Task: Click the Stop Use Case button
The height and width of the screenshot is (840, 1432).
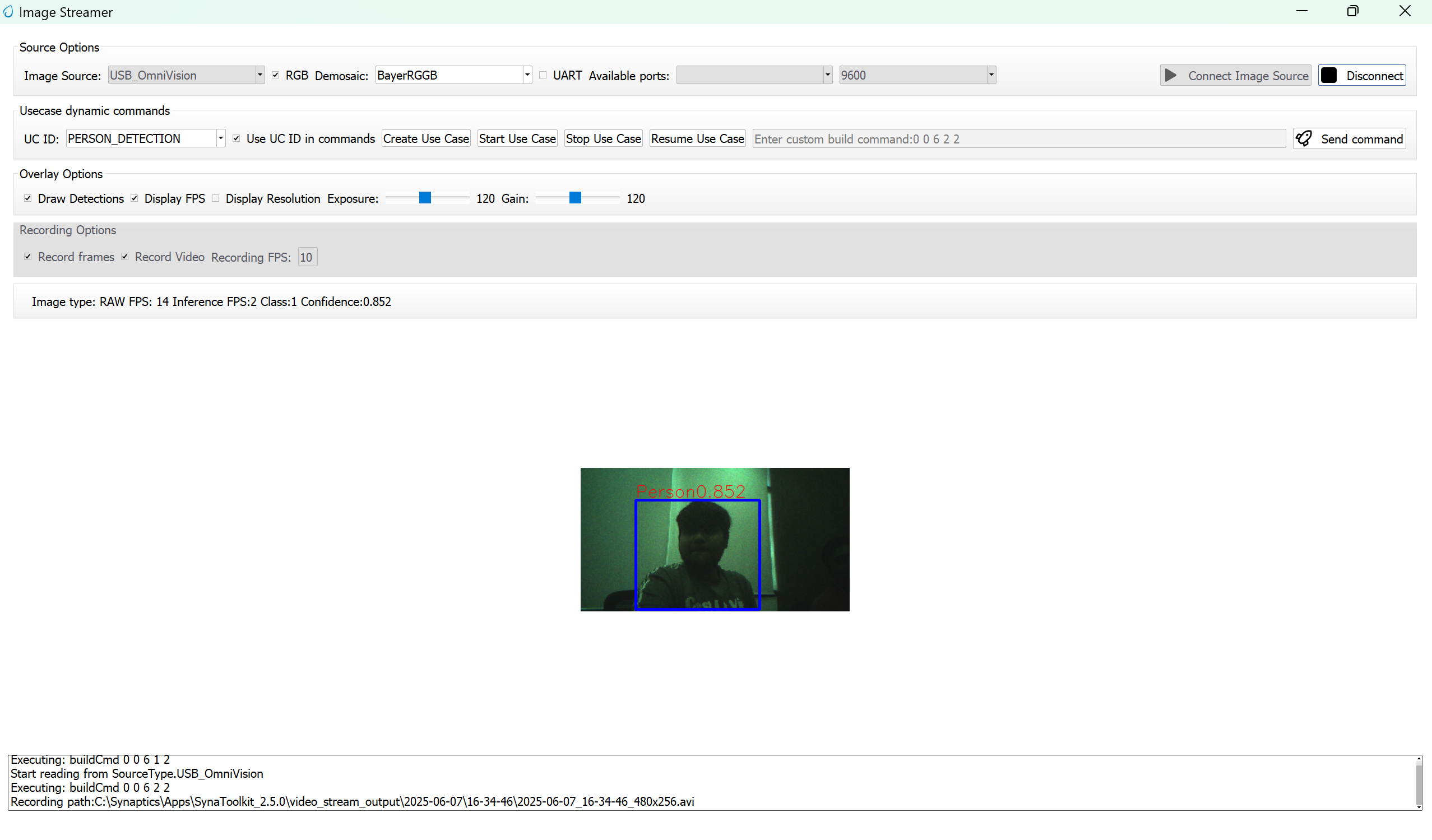Action: pyautogui.click(x=603, y=138)
